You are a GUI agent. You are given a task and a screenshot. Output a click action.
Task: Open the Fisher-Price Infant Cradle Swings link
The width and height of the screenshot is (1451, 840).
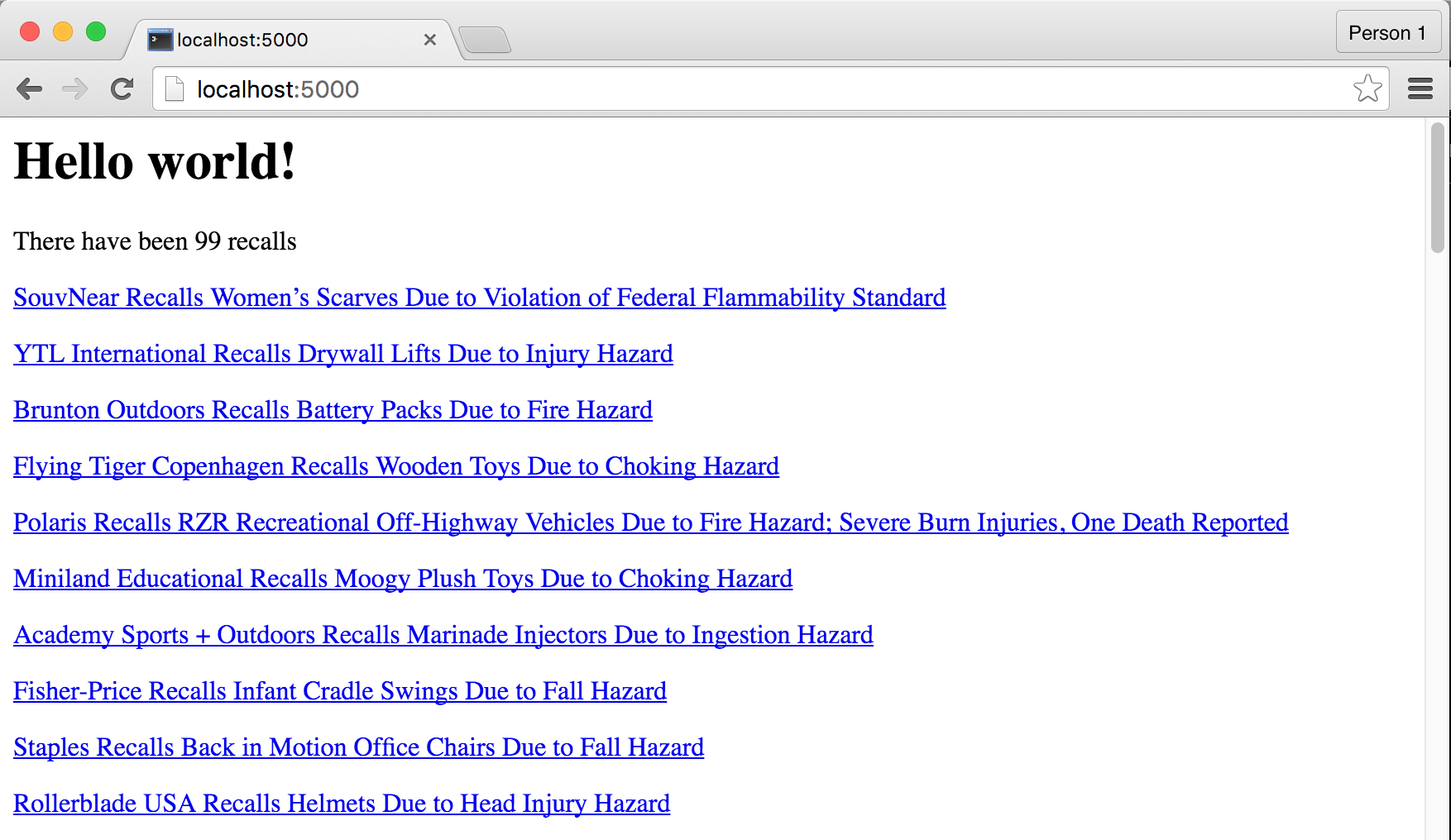click(340, 691)
